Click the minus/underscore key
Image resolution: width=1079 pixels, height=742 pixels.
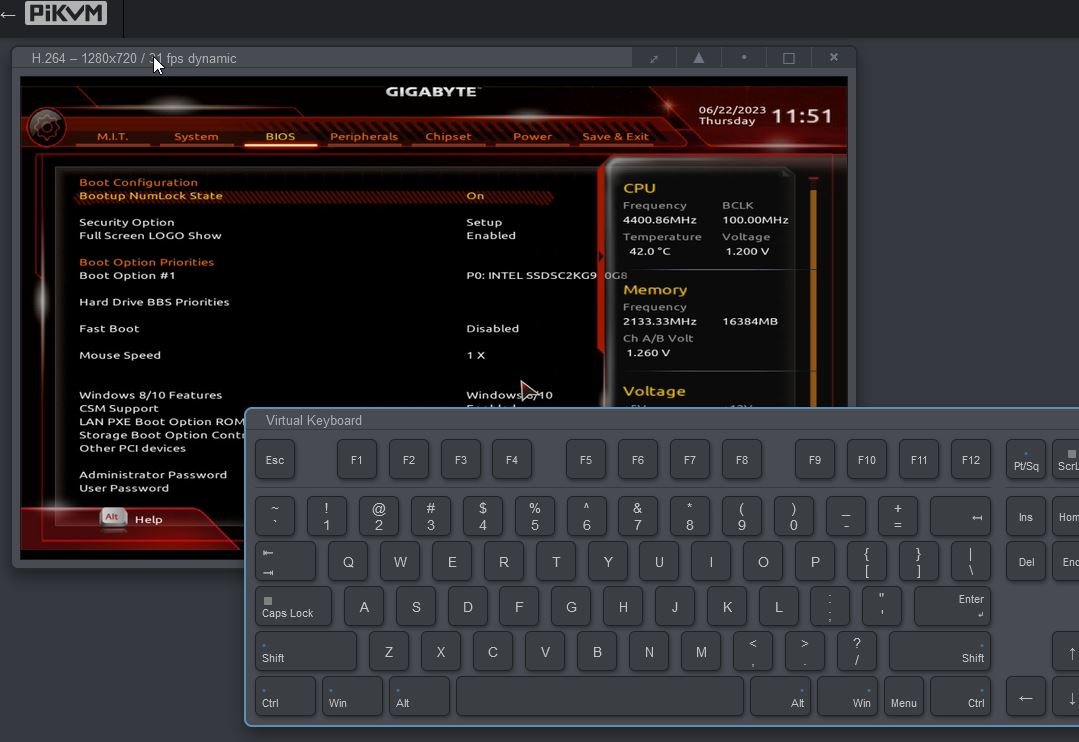click(x=846, y=516)
